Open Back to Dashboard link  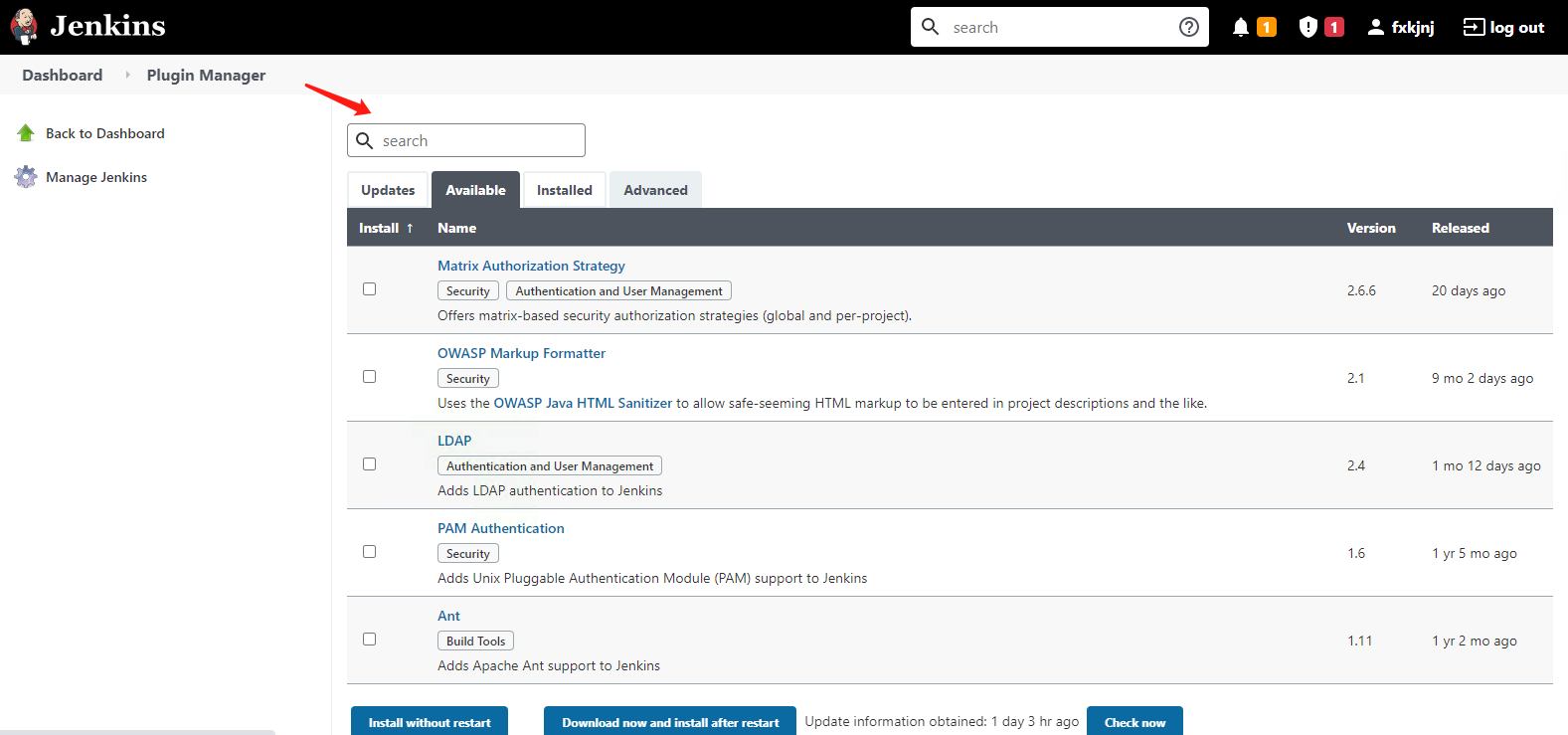point(105,133)
